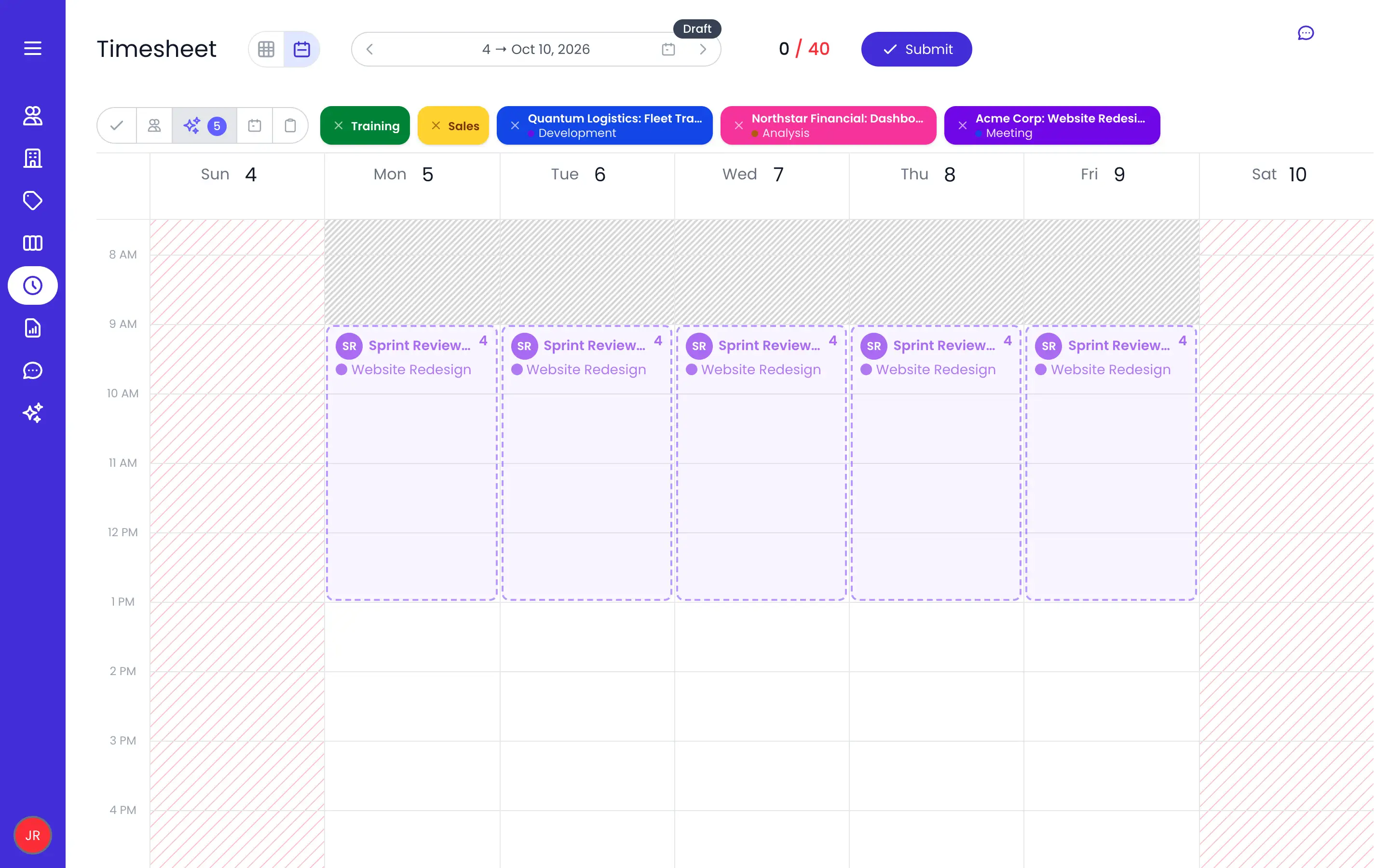Viewport: 1389px width, 868px height.
Task: Open the chat bubble icon at top right
Action: [1306, 33]
